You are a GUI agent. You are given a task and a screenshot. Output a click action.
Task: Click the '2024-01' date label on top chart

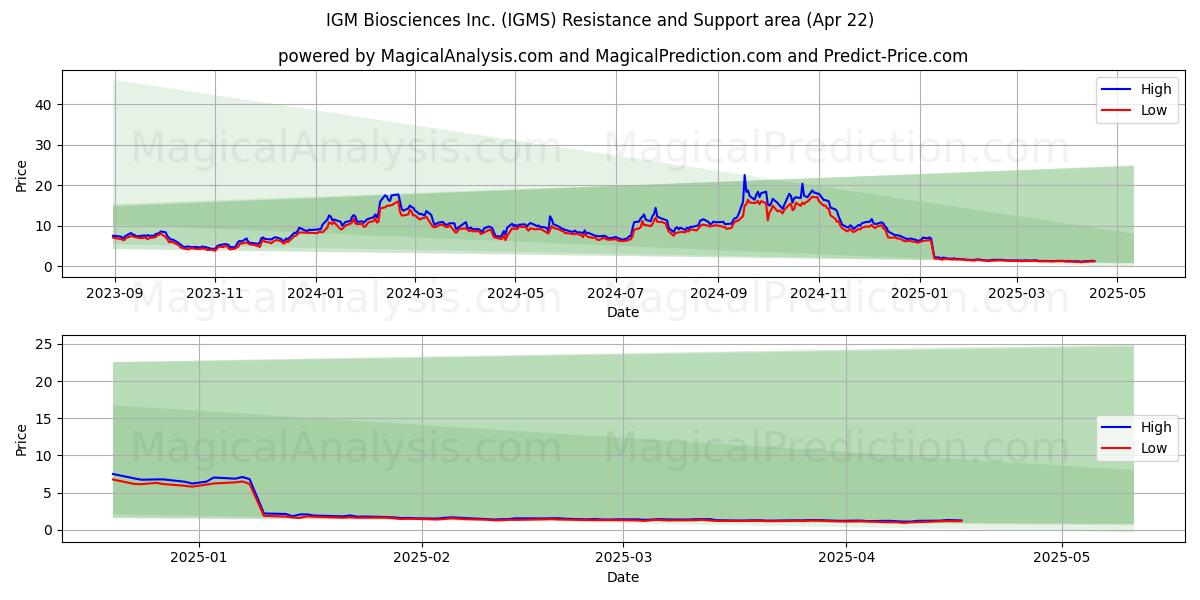point(316,294)
